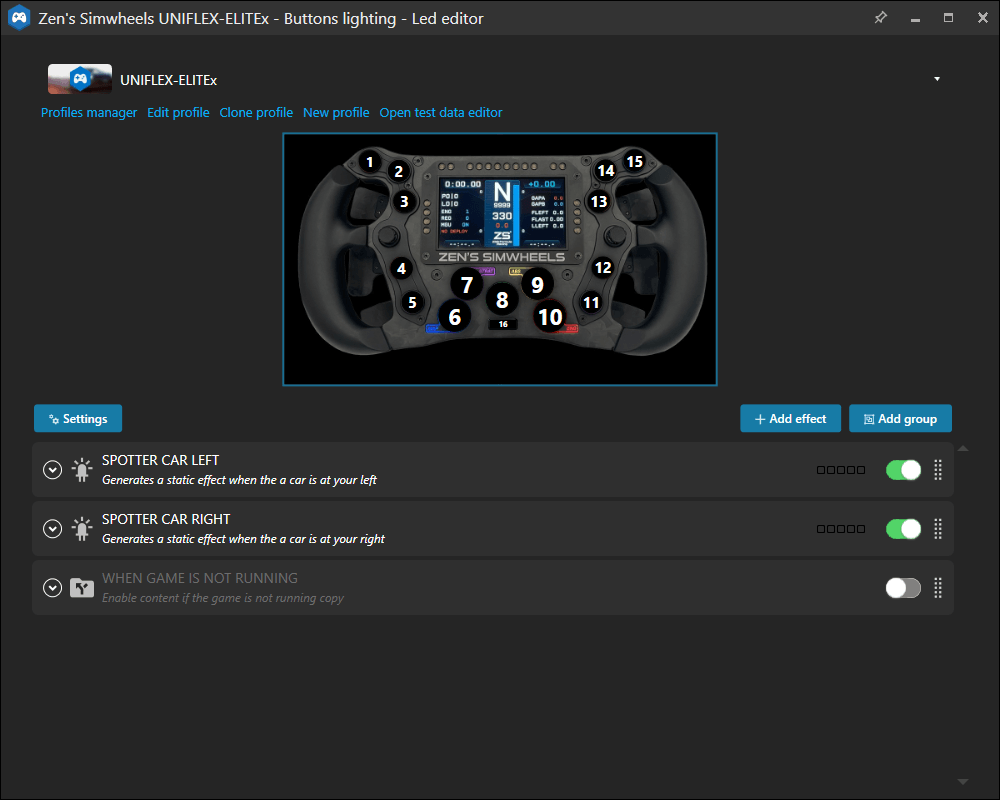The height and width of the screenshot is (800, 1000).
Task: Click the drag handle for Spotter Car Right
Action: 938,529
